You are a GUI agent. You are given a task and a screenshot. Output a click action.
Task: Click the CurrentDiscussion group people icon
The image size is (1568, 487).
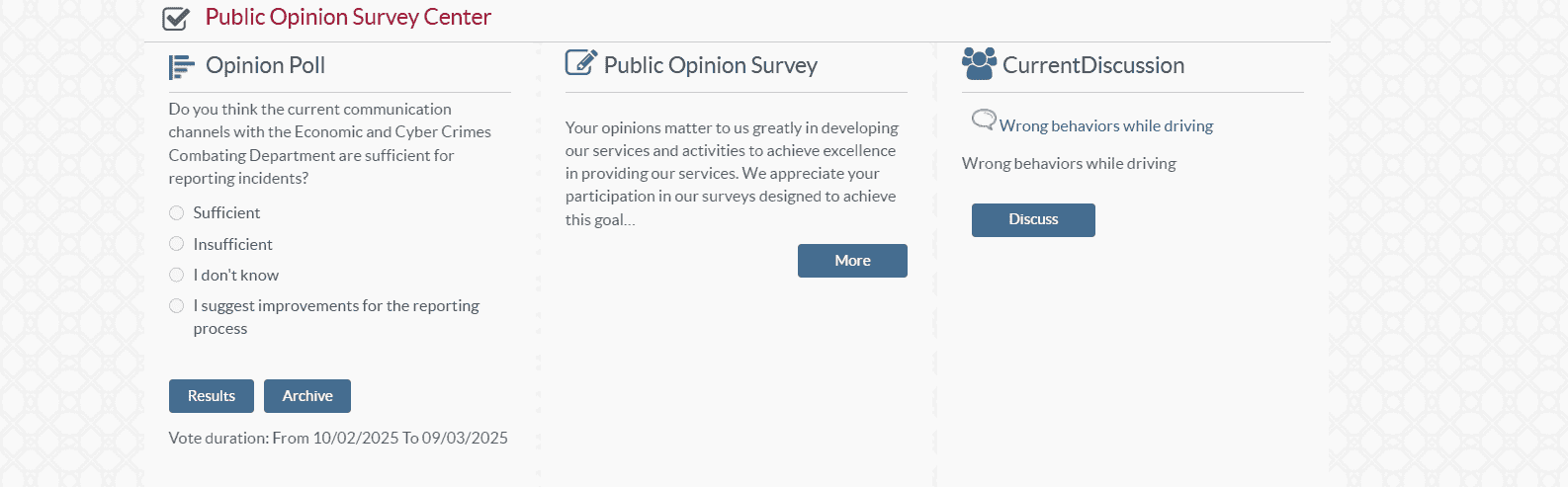tap(979, 64)
